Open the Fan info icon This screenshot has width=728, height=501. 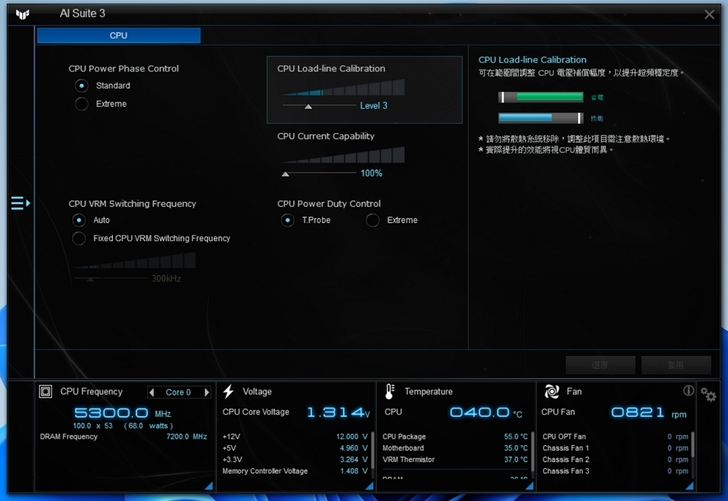pyautogui.click(x=688, y=390)
